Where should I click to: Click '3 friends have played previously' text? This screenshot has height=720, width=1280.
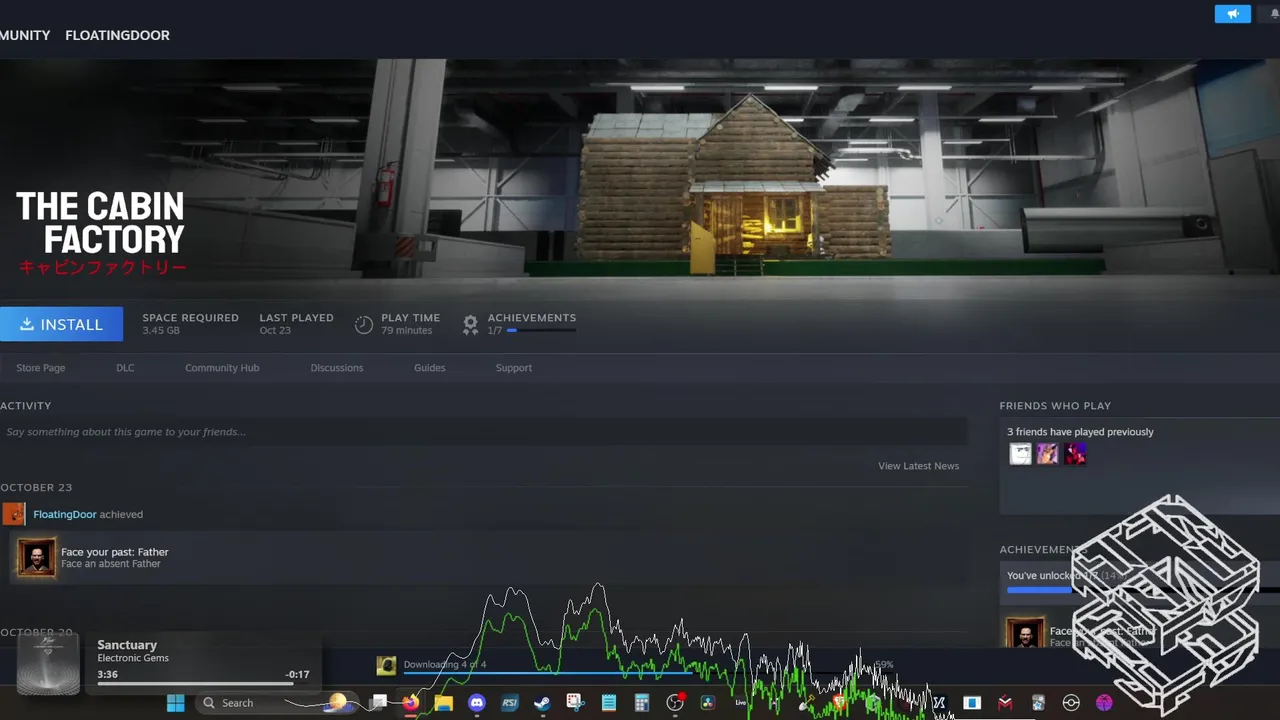pos(1080,432)
